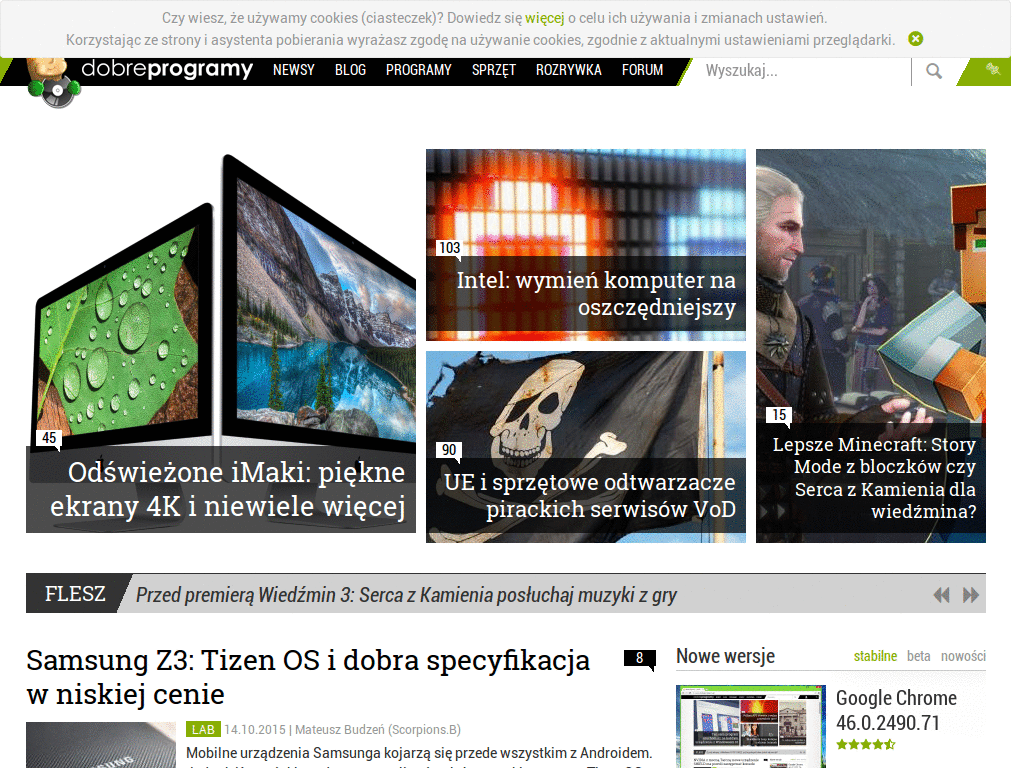Click the Google Chrome star rating

866,744
